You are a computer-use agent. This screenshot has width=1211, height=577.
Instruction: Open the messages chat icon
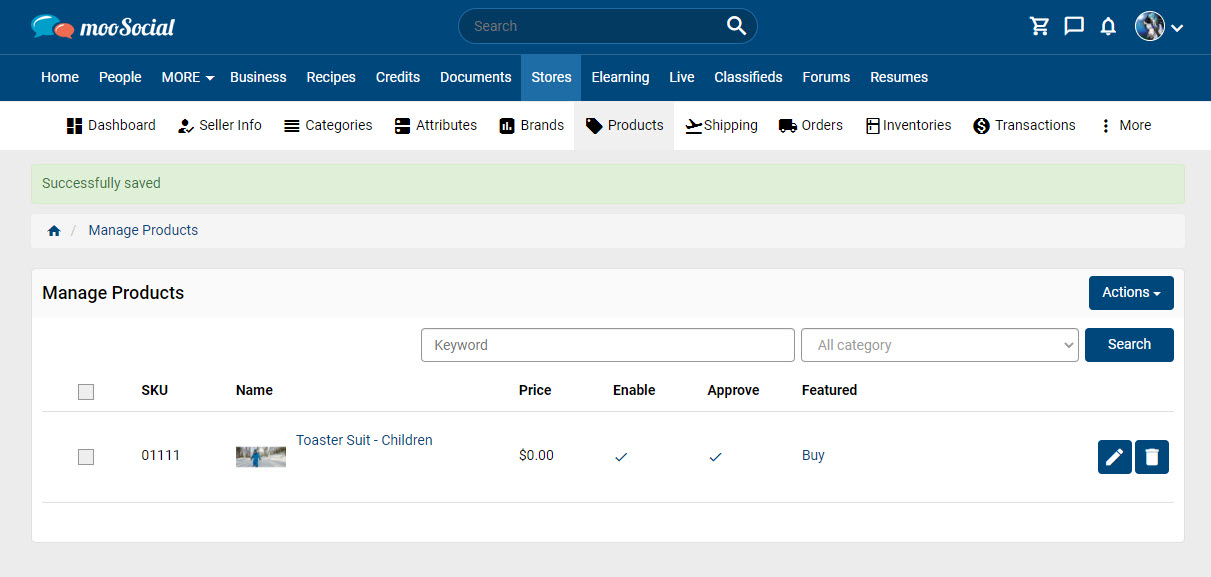pos(1074,27)
